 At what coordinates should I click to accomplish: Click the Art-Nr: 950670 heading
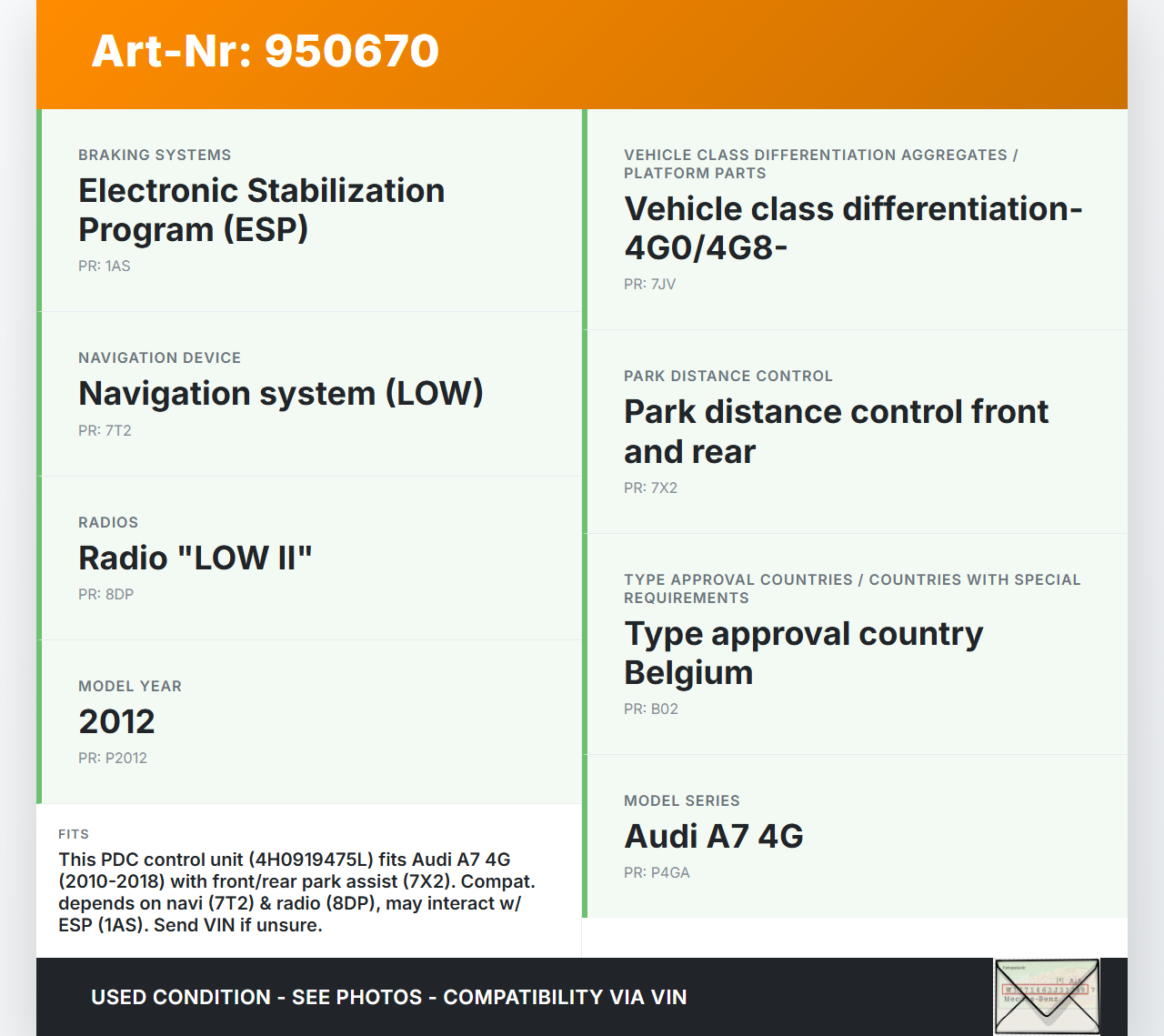[x=266, y=51]
